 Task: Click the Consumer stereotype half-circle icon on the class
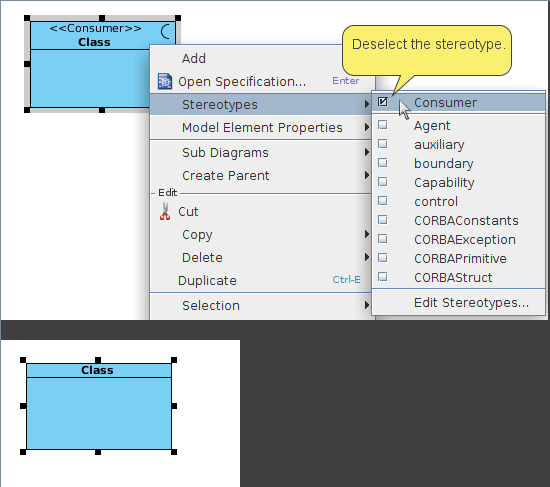[x=166, y=32]
